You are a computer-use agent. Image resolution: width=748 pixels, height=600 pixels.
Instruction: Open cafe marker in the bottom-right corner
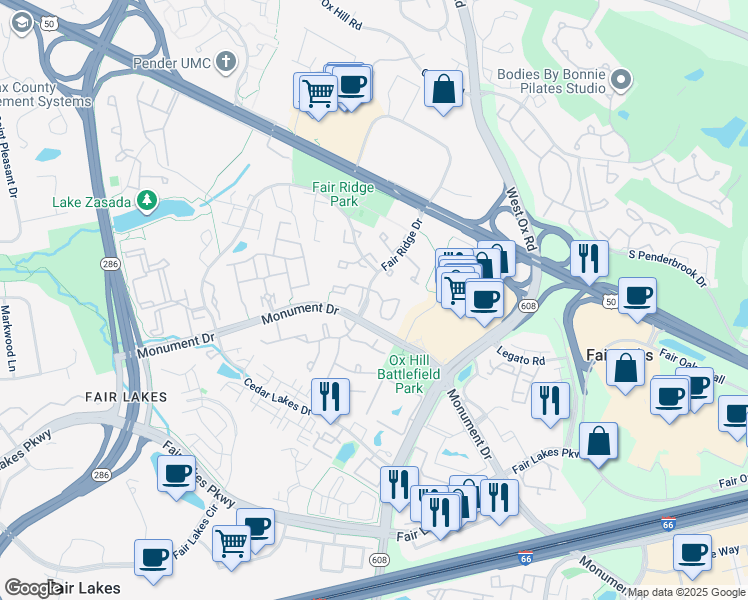pyautogui.click(x=691, y=551)
